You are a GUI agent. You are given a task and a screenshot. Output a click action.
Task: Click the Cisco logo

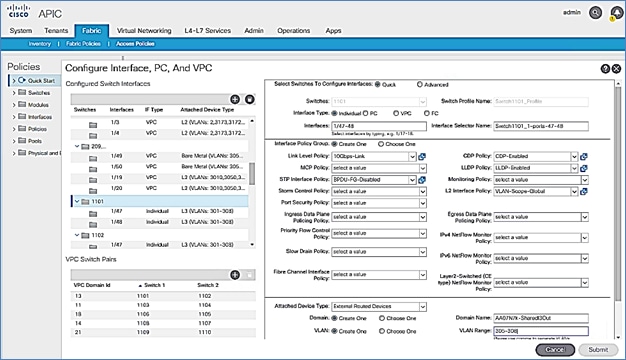click(19, 11)
